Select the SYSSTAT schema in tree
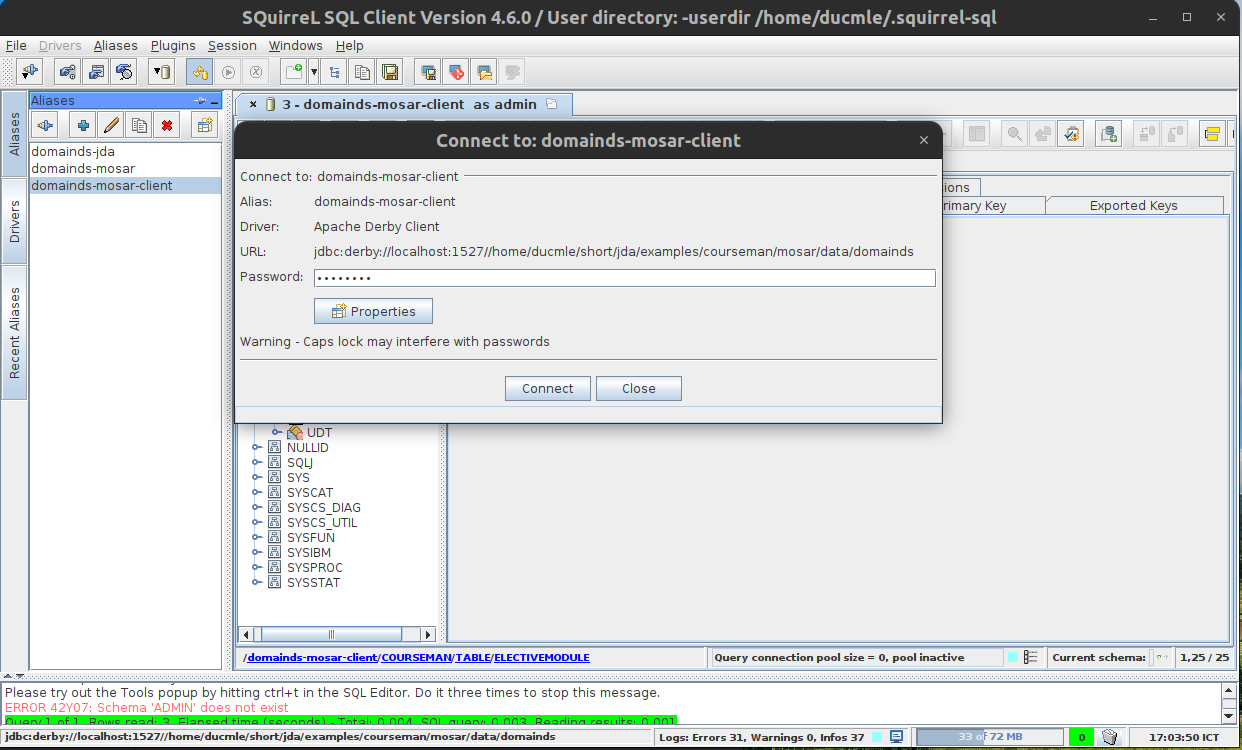The height and width of the screenshot is (750, 1242). pos(314,583)
